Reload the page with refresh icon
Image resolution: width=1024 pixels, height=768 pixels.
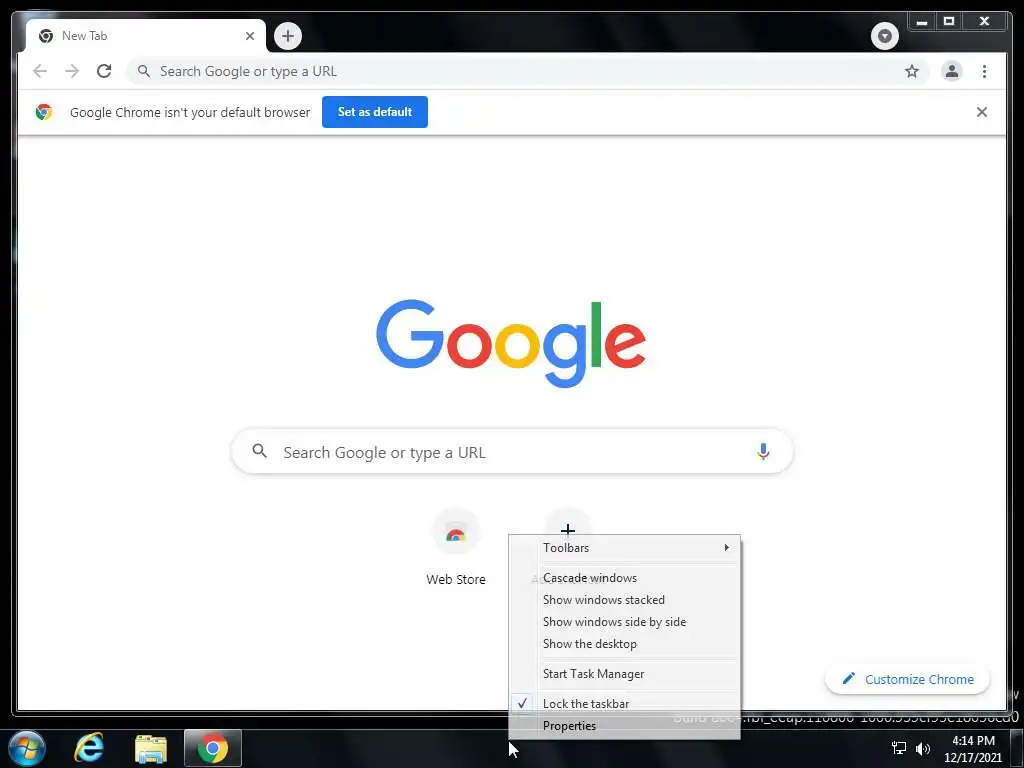(104, 71)
